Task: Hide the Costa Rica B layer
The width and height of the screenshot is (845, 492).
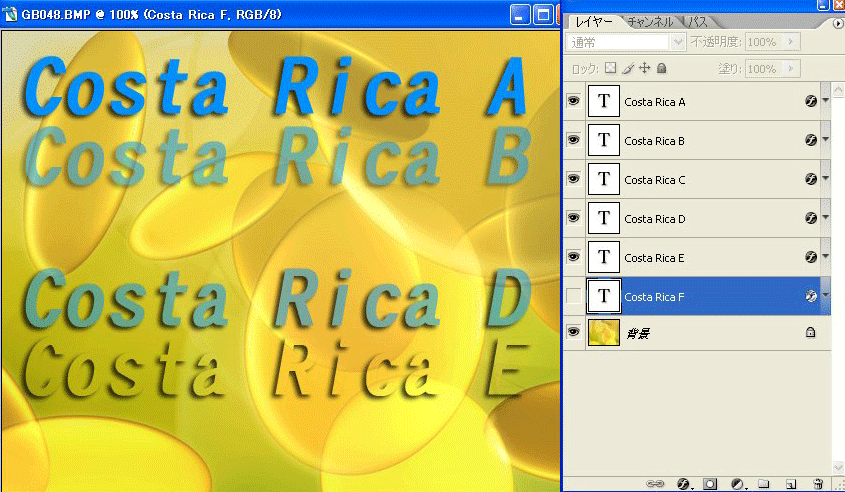Action: [573, 140]
